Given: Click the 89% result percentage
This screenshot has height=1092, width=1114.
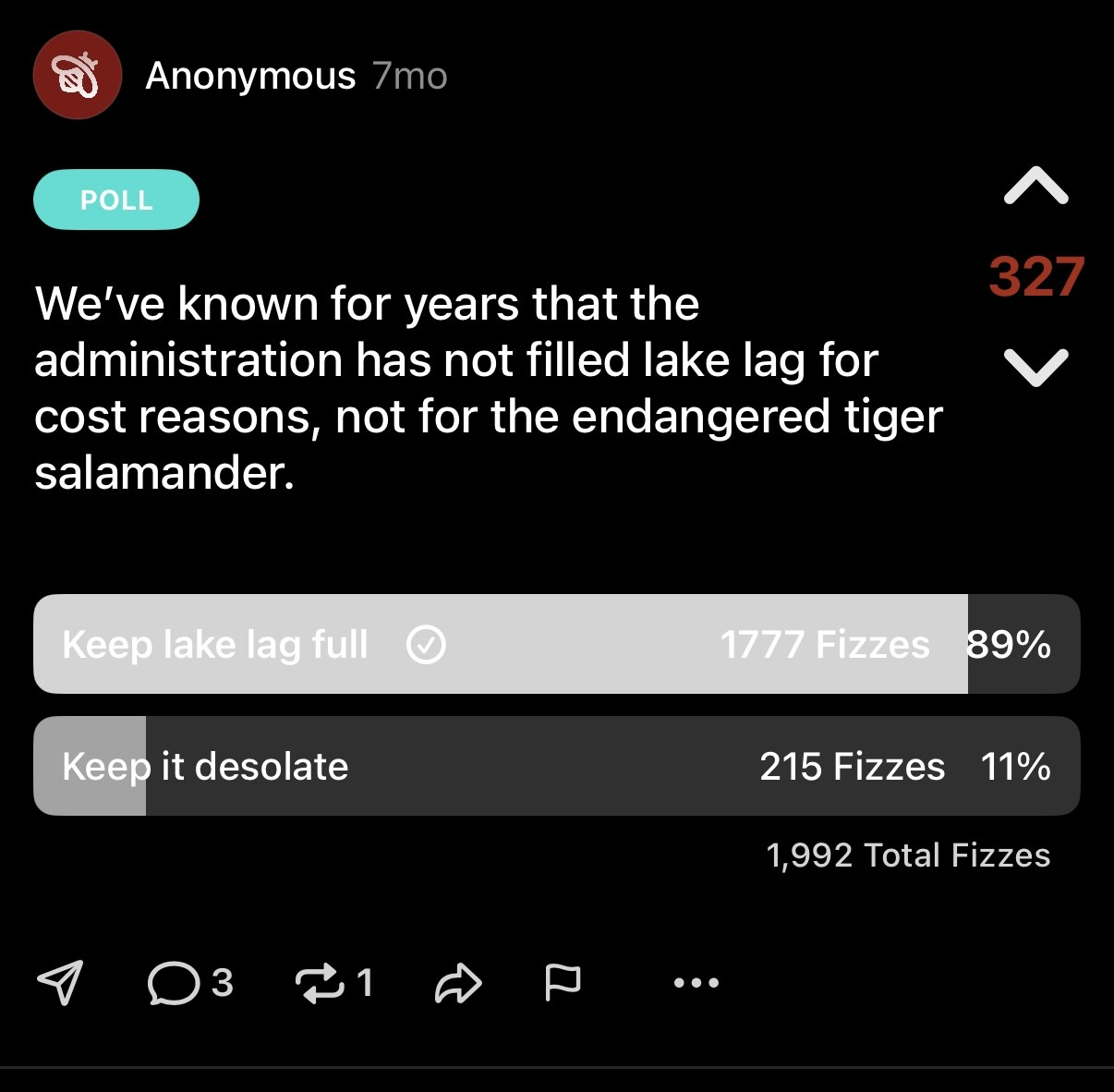Looking at the screenshot, I should pos(1009,644).
